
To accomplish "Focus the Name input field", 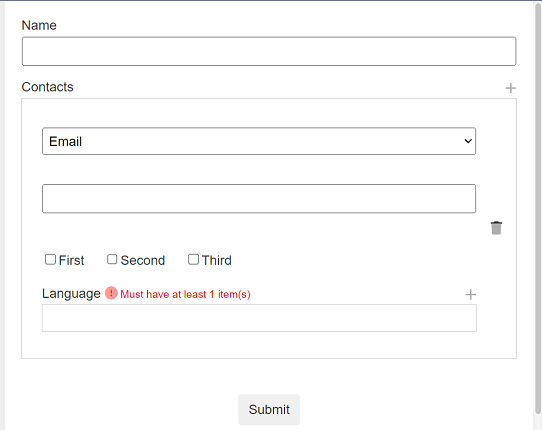I will [x=269, y=51].
